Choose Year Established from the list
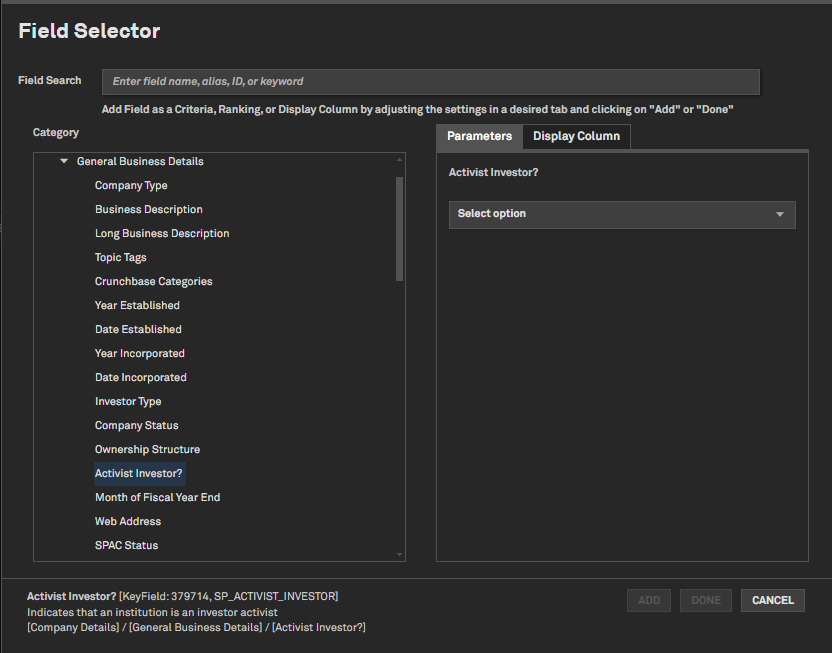This screenshot has width=832, height=653. point(137,305)
